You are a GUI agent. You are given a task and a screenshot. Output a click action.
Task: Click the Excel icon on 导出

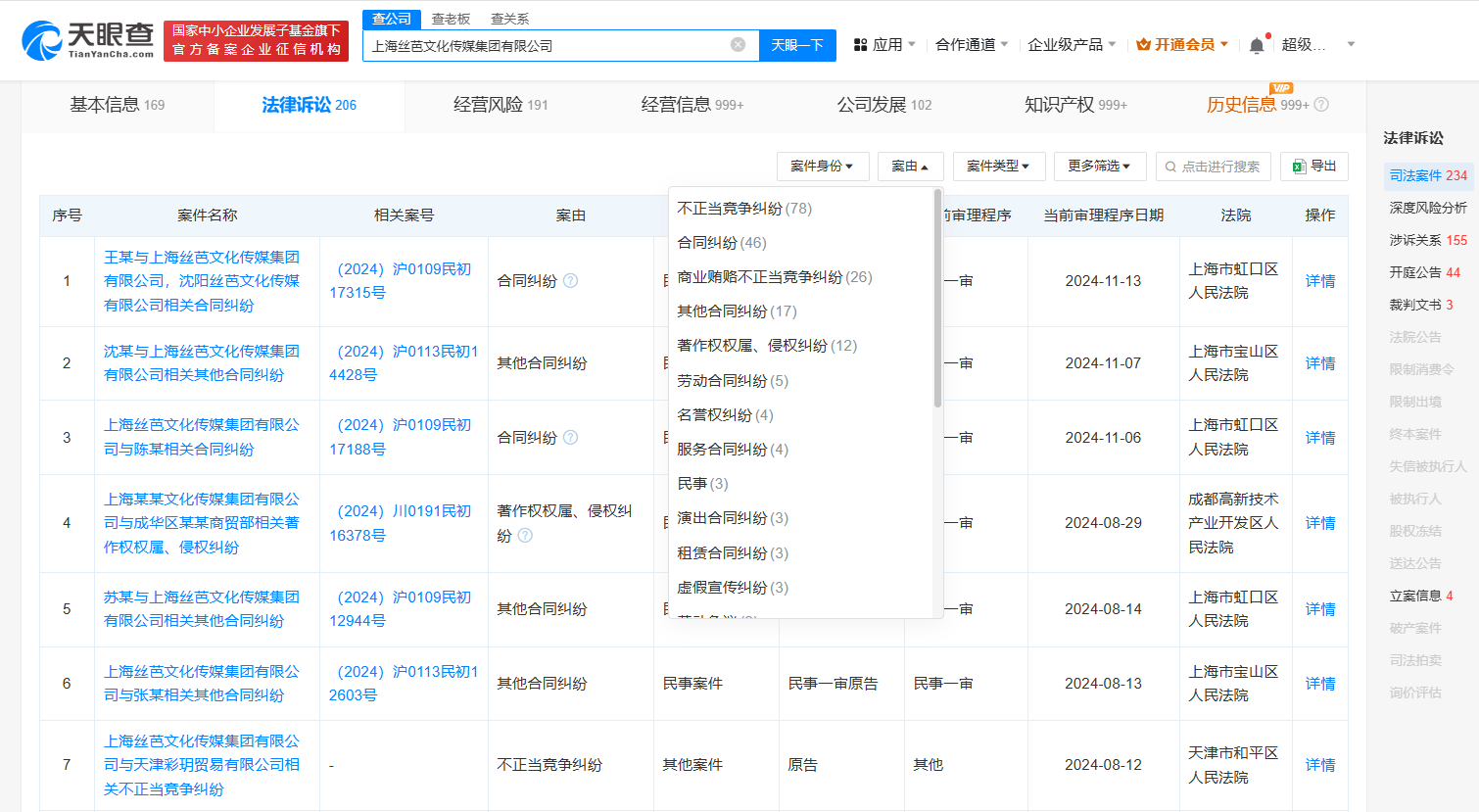point(1299,167)
